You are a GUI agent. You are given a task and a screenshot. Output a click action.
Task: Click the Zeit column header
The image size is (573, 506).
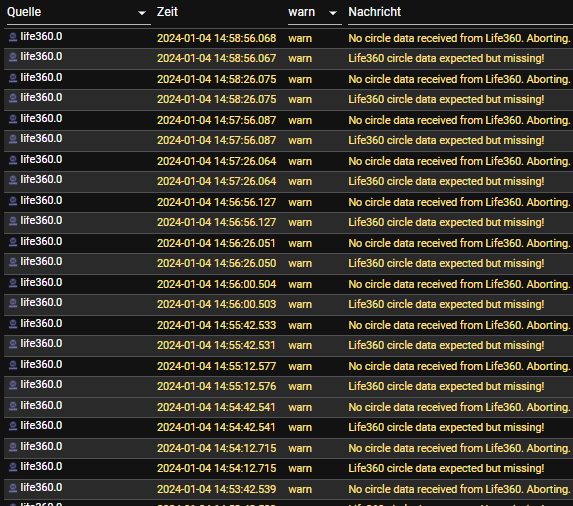pos(167,12)
